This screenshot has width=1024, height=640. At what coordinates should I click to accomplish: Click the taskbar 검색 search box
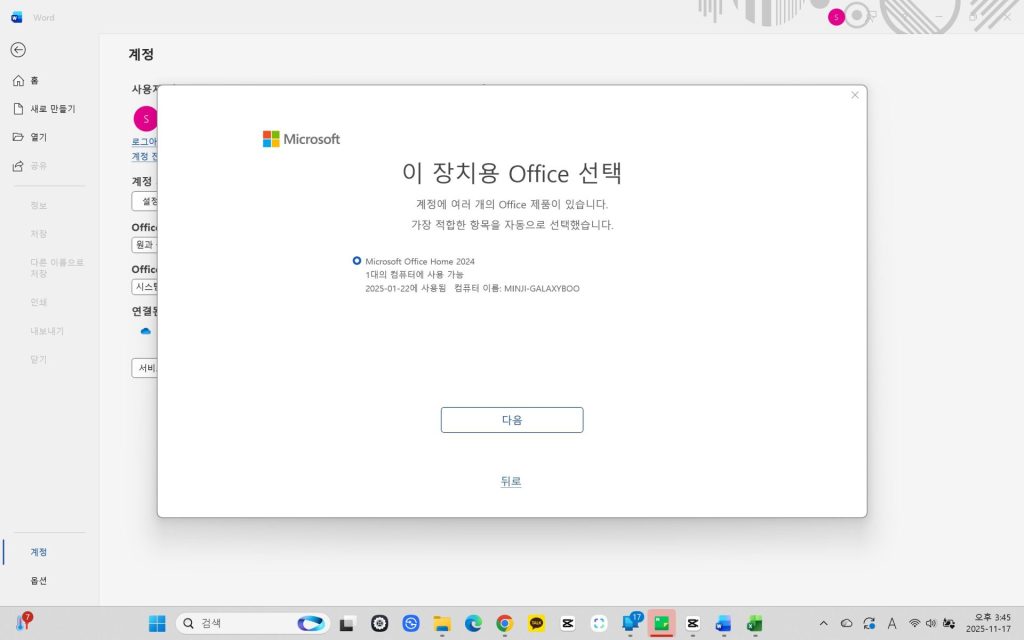click(240, 624)
